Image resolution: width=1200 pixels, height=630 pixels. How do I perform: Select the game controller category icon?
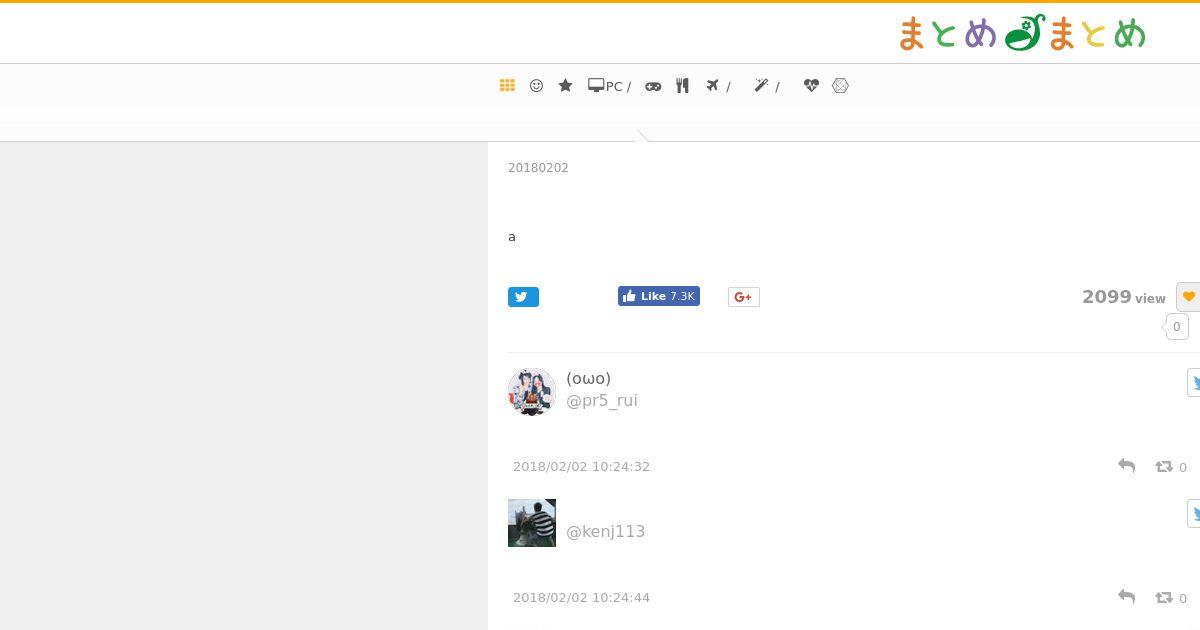point(653,86)
